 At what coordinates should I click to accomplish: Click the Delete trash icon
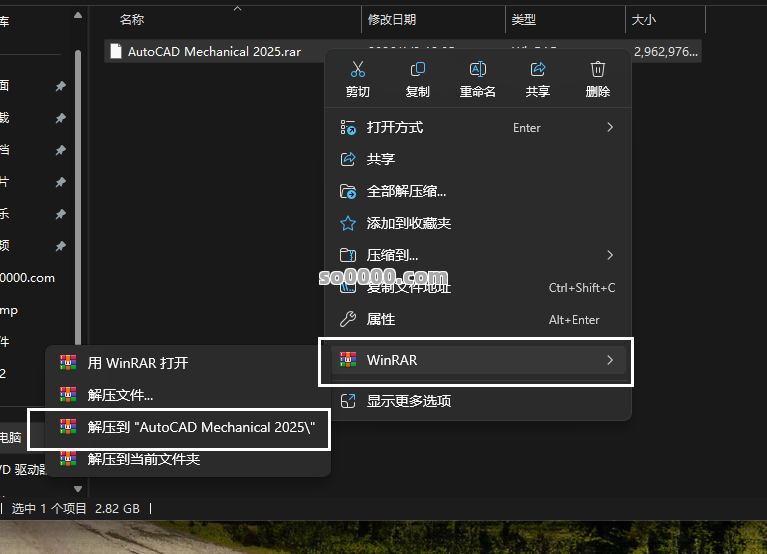point(597,69)
